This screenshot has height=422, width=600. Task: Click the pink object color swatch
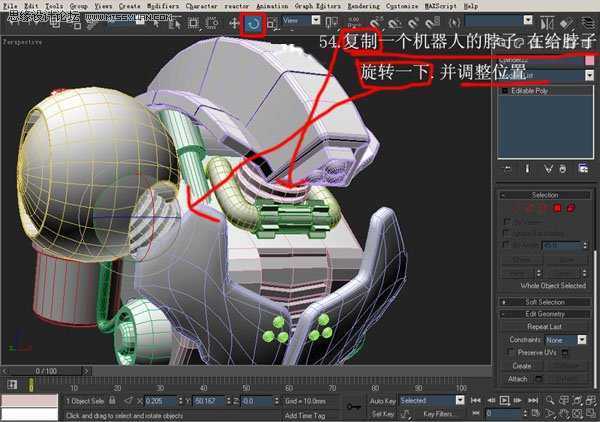[x=589, y=60]
